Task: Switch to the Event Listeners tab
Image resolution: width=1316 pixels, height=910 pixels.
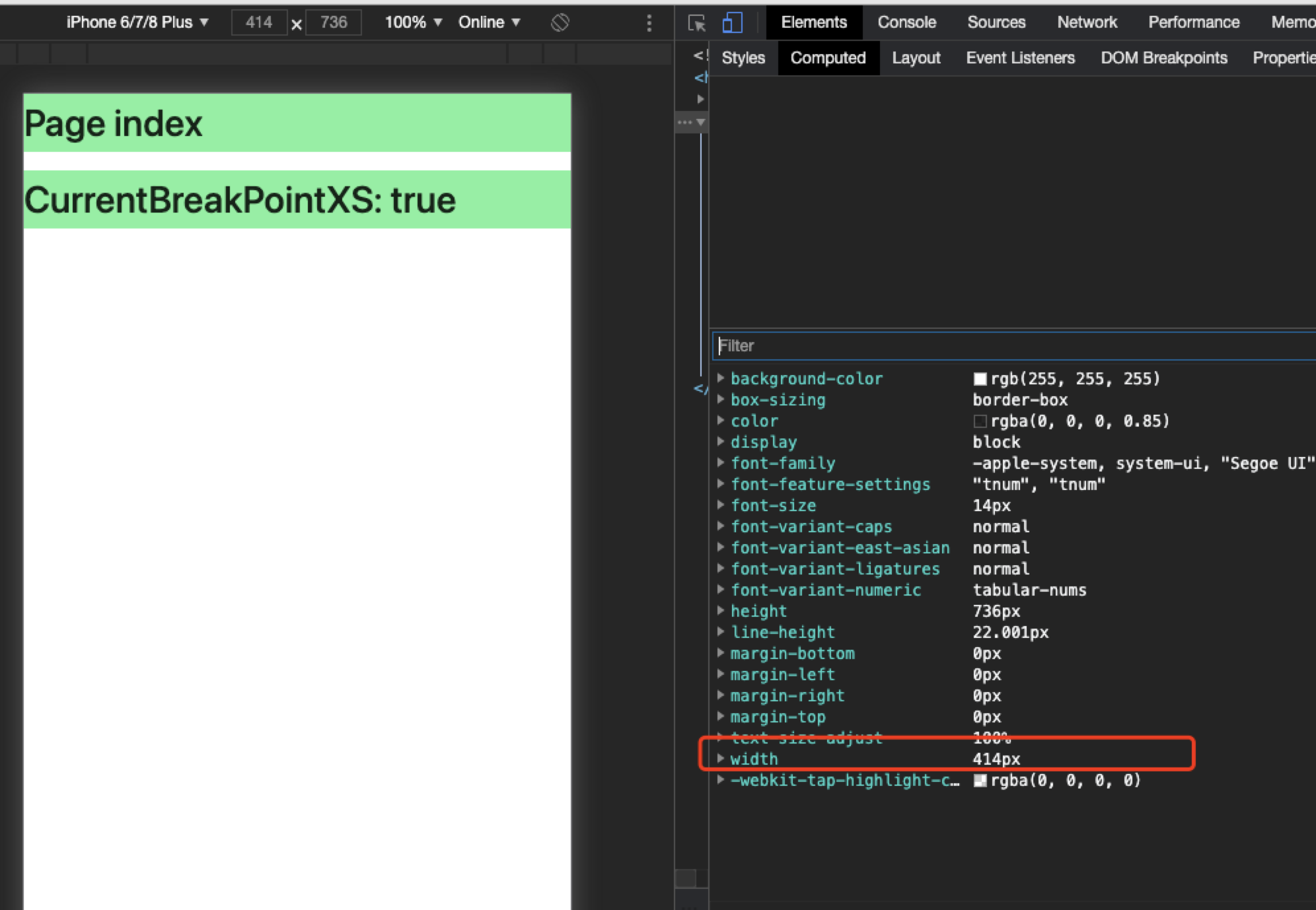Action: [x=1019, y=58]
